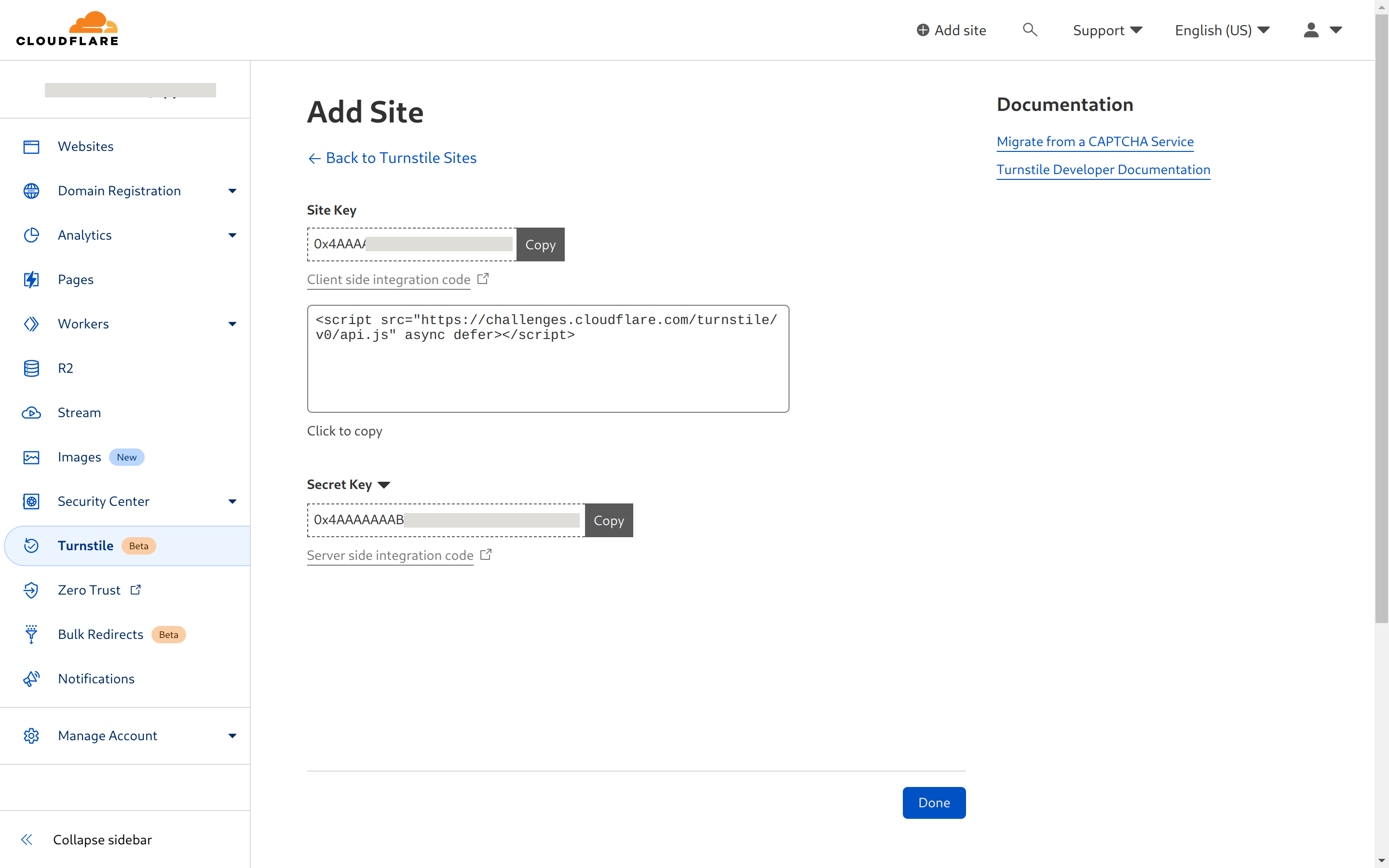
Task: Click the Security Center sidebar icon
Action: tap(33, 501)
